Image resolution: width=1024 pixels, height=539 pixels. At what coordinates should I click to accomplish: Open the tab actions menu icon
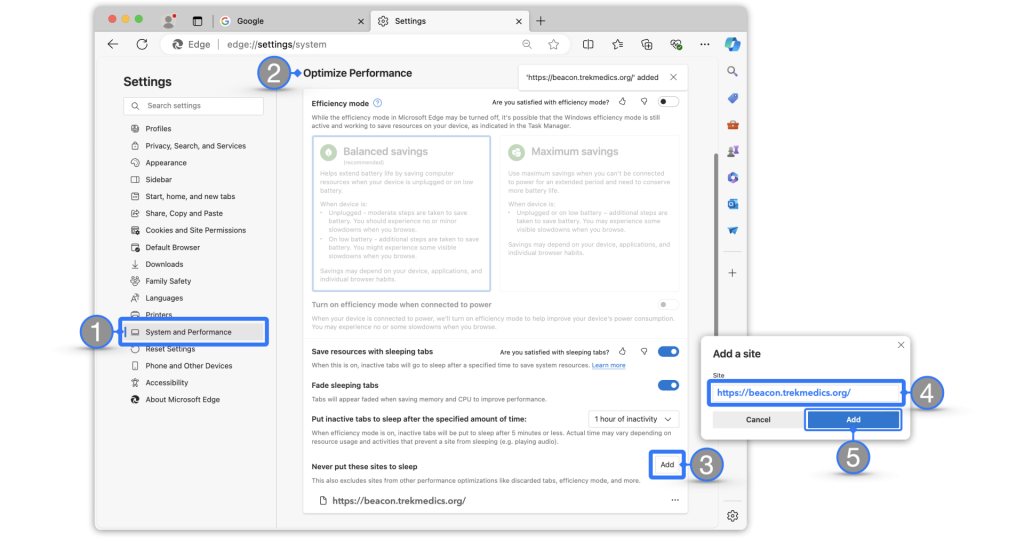(197, 21)
